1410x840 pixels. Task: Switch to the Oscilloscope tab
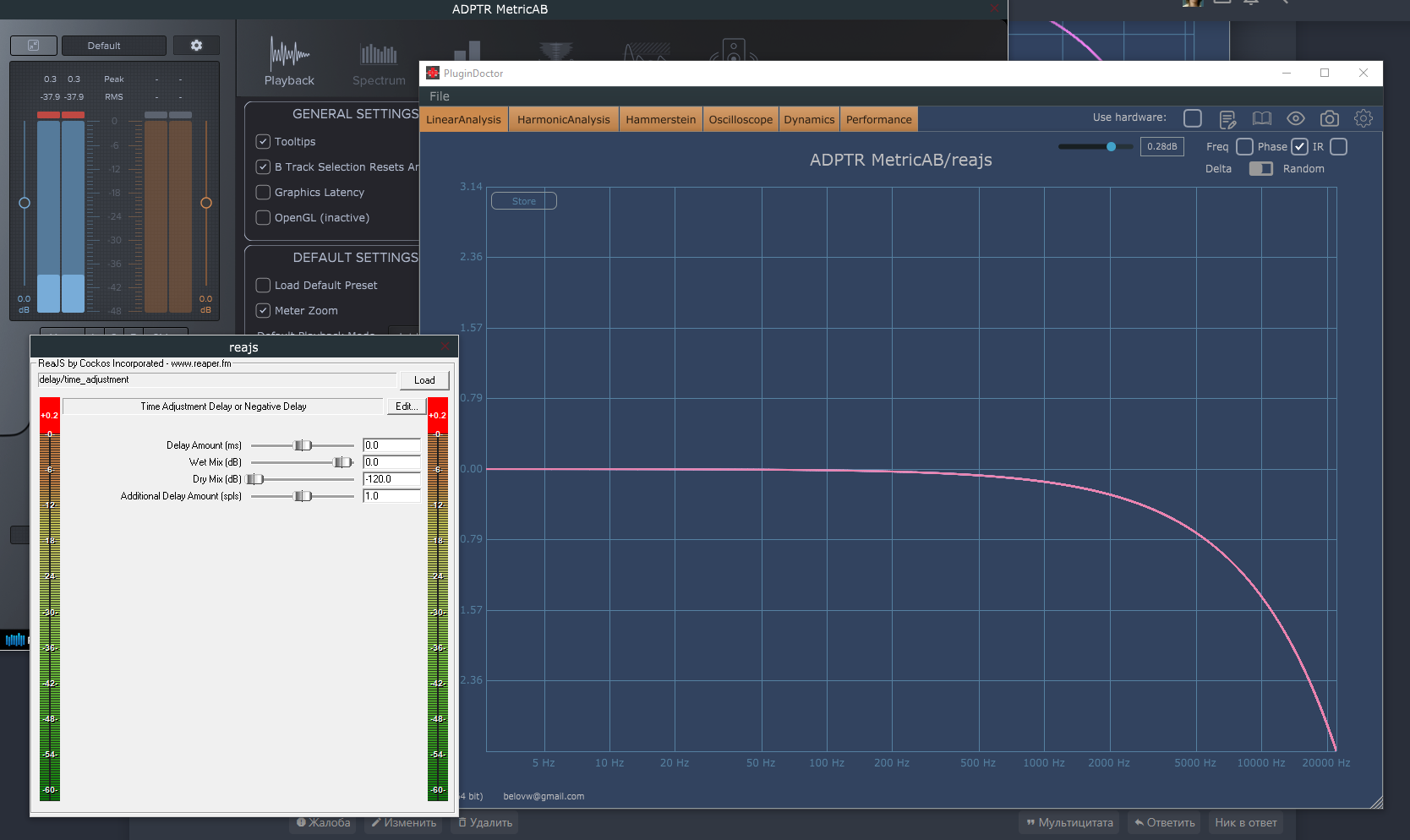click(x=741, y=119)
